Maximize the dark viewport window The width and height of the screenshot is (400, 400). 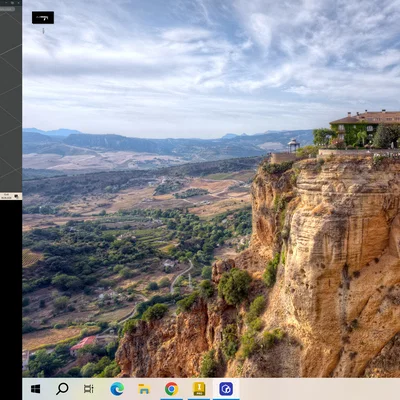(x=12, y=3)
